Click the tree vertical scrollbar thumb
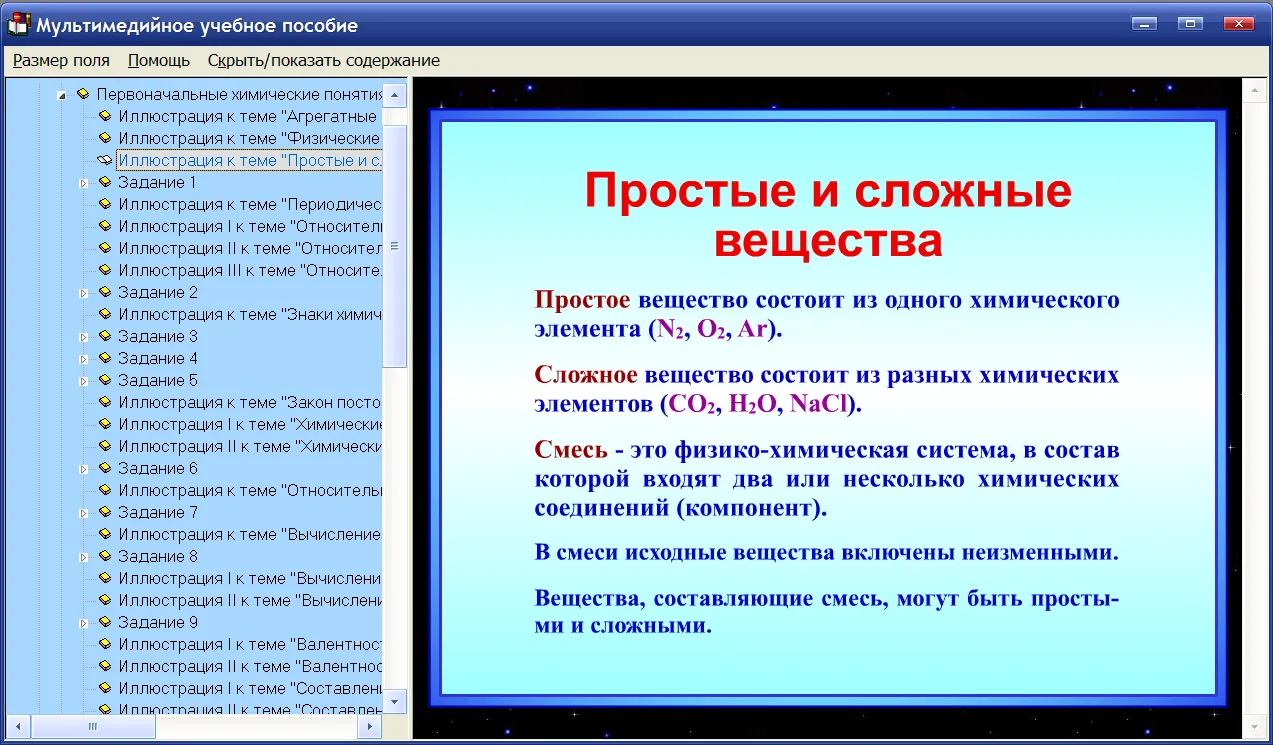 point(395,246)
